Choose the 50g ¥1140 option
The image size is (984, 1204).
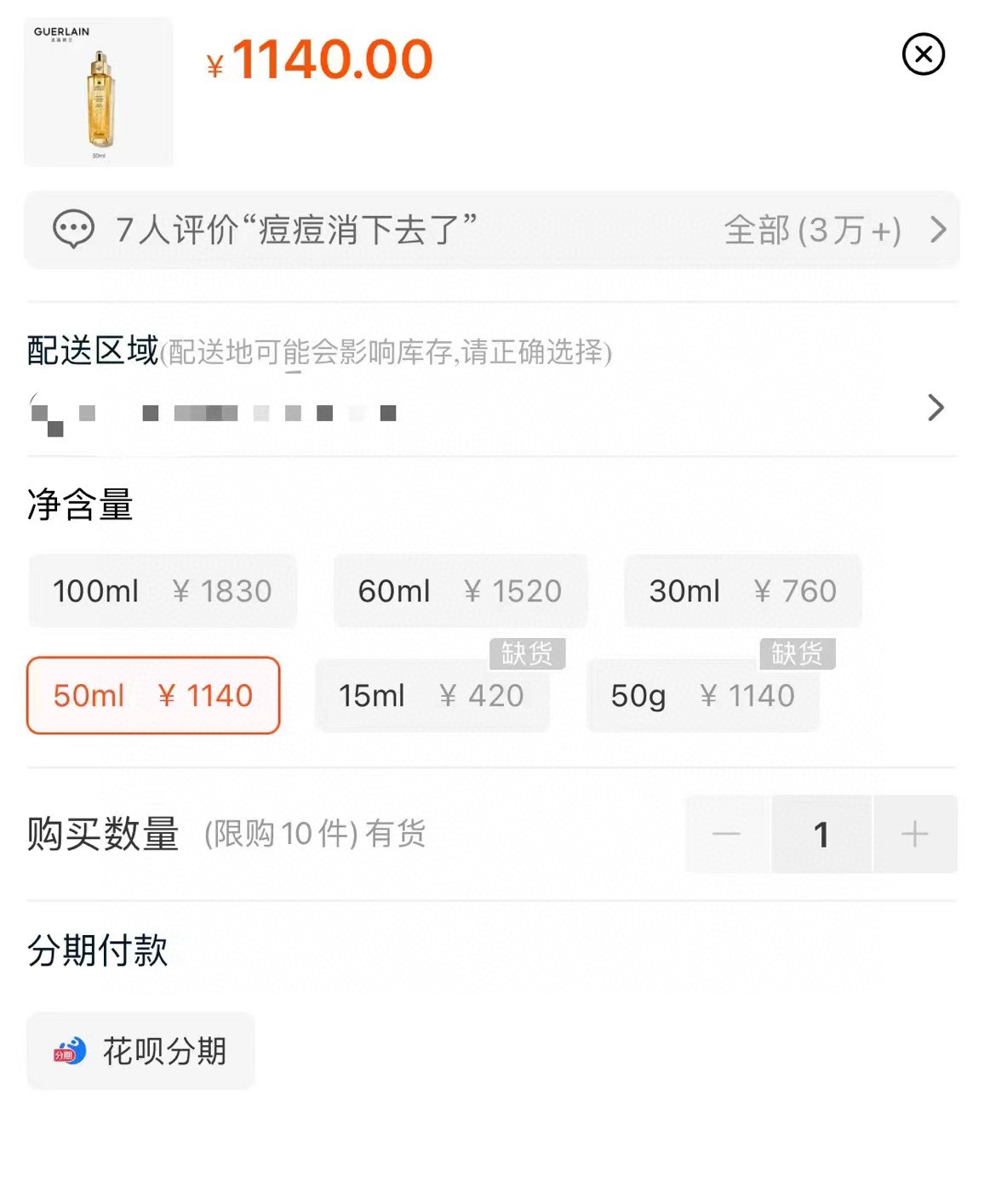coord(702,696)
